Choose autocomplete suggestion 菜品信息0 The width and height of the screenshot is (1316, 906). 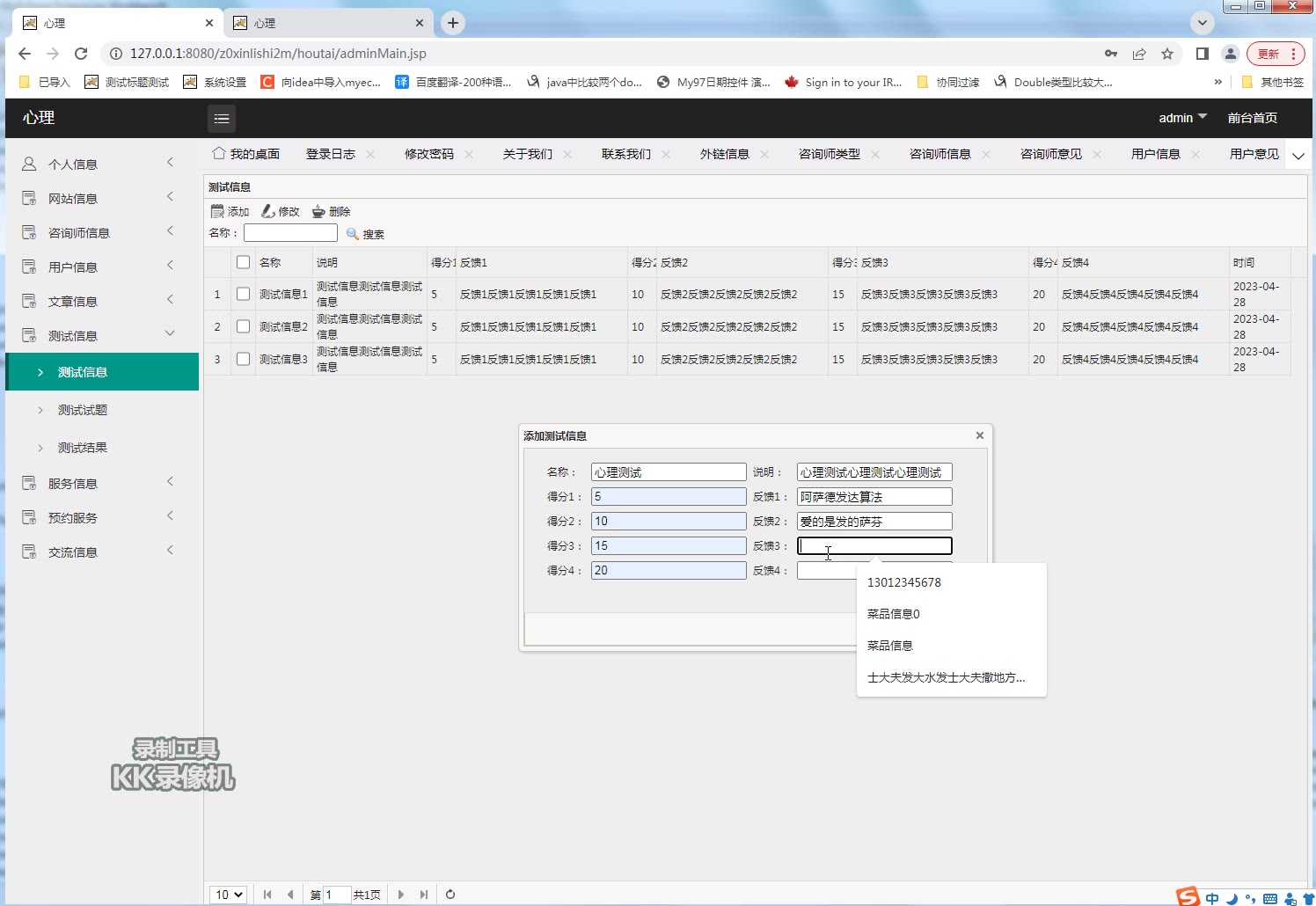coord(952,614)
